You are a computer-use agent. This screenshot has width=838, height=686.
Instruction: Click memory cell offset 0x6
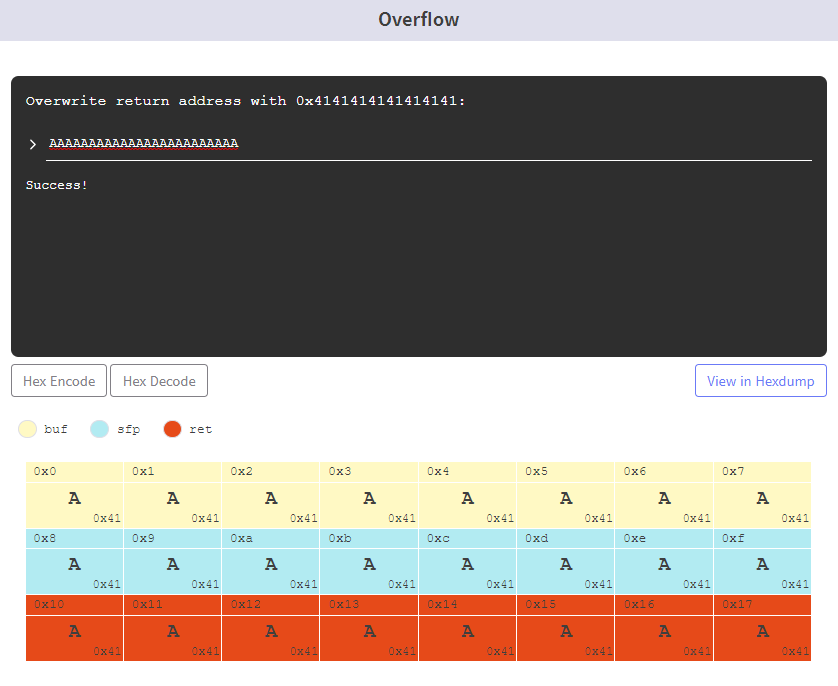pos(664,495)
